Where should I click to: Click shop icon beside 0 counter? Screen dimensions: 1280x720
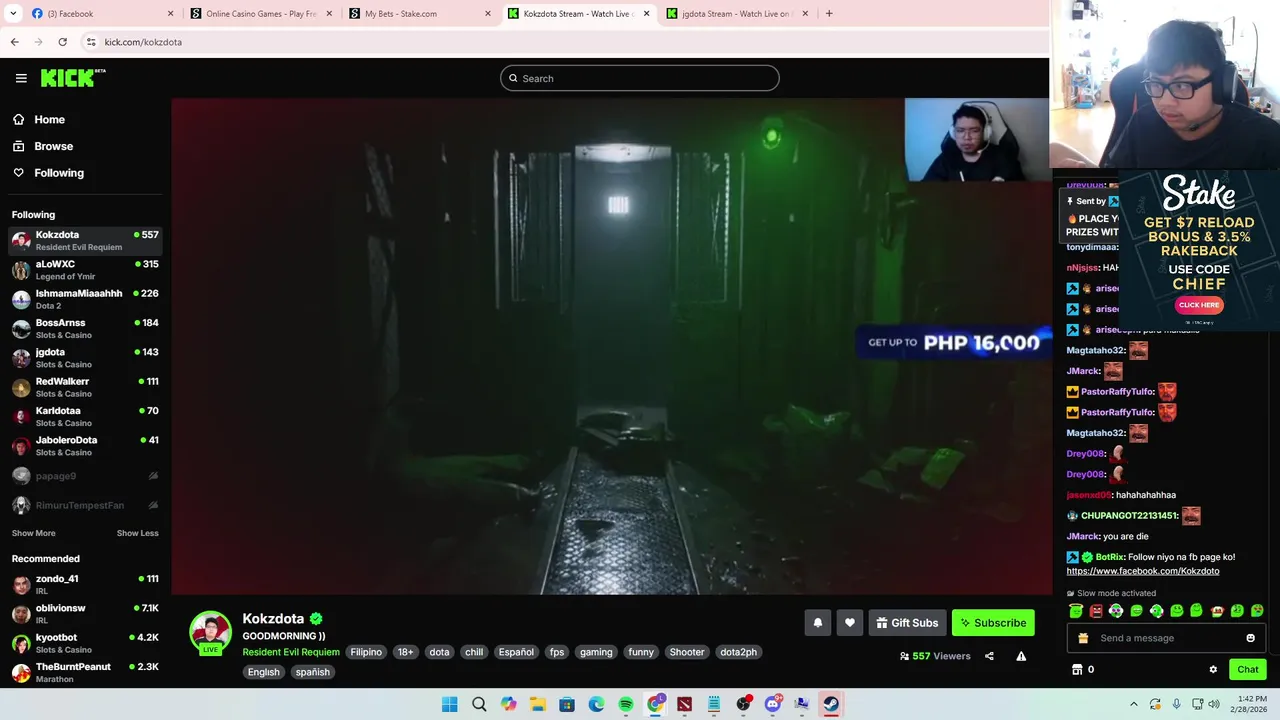click(x=1077, y=670)
